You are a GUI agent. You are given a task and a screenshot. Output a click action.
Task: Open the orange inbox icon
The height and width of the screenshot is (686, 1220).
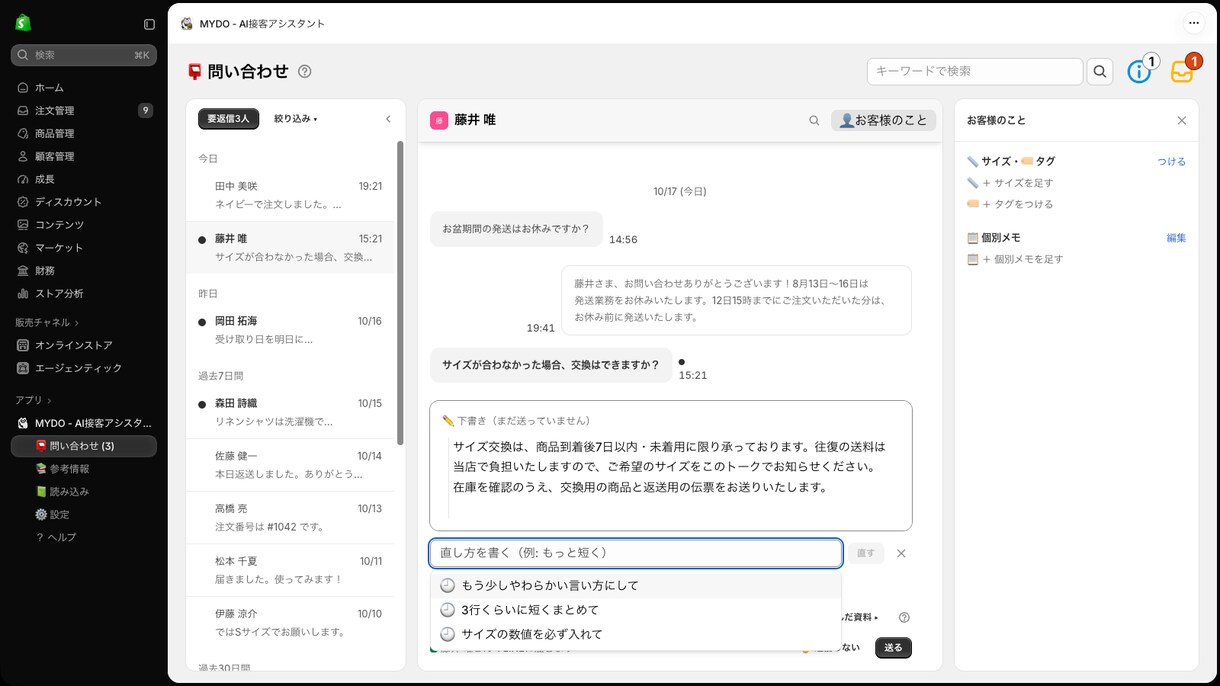(1182, 72)
